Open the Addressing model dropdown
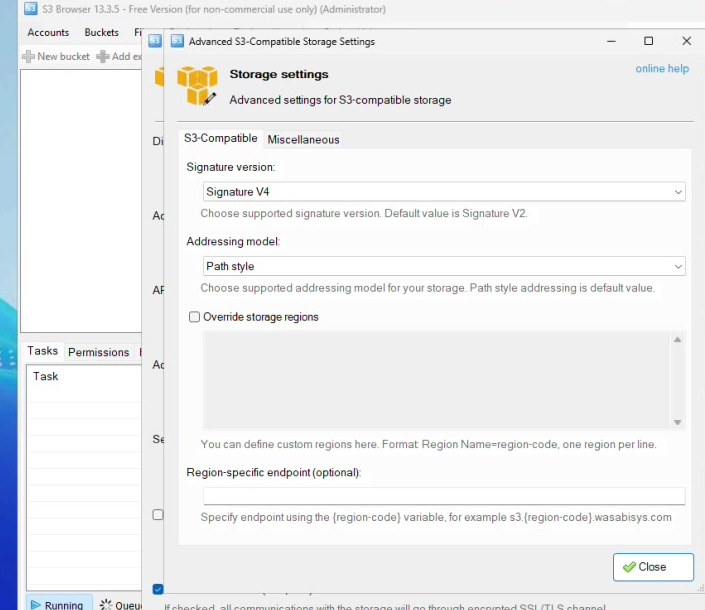 pyautogui.click(x=444, y=266)
